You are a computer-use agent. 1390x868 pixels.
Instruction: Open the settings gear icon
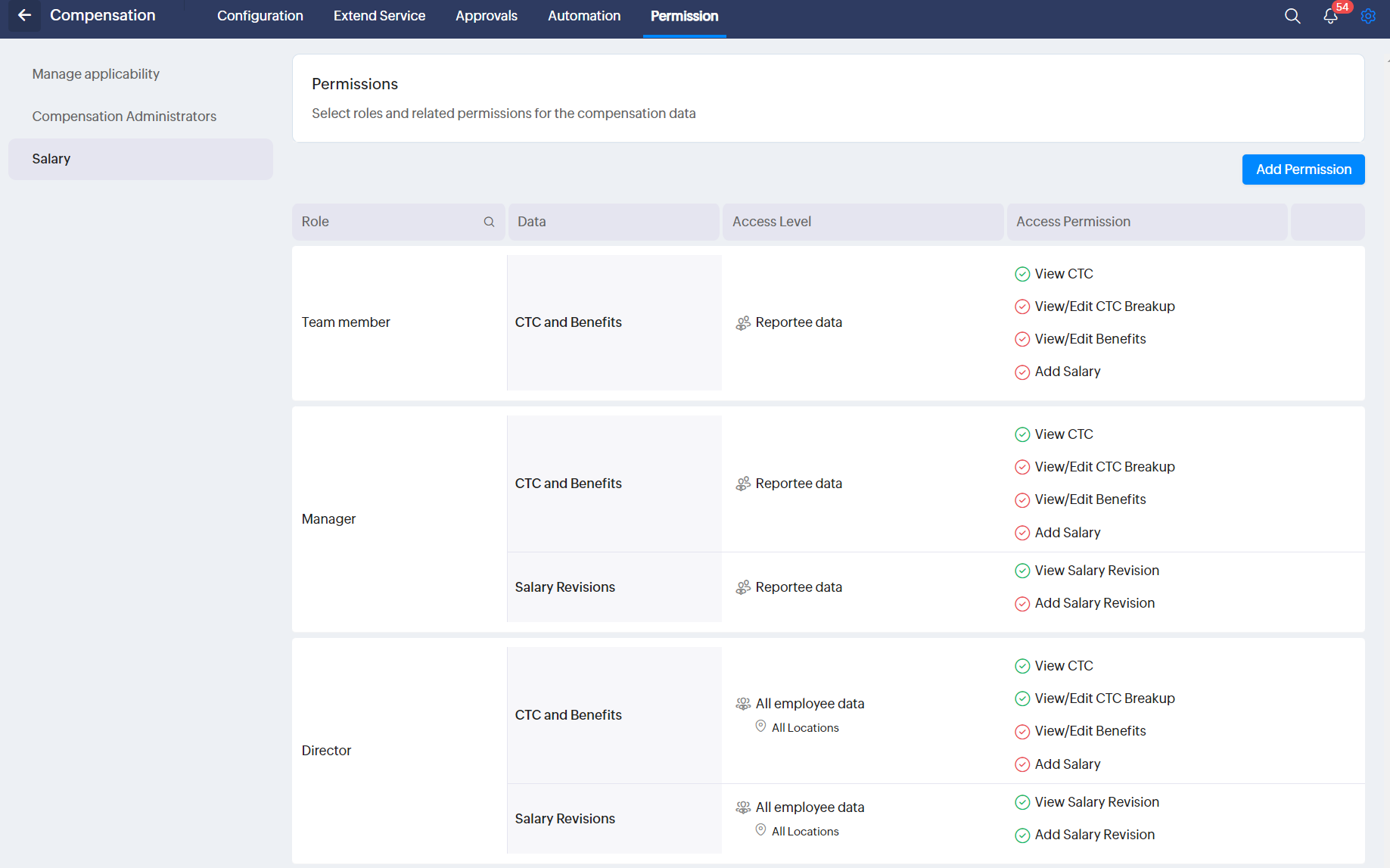[x=1368, y=16]
